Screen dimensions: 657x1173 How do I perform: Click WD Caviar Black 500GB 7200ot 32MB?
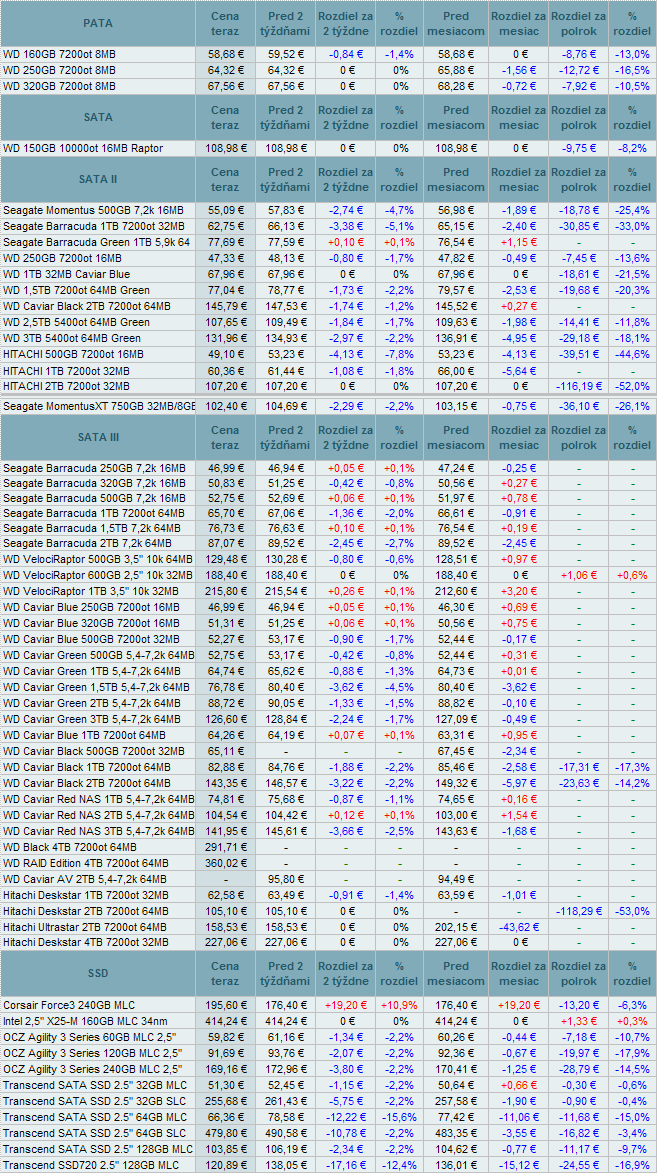[x=92, y=750]
